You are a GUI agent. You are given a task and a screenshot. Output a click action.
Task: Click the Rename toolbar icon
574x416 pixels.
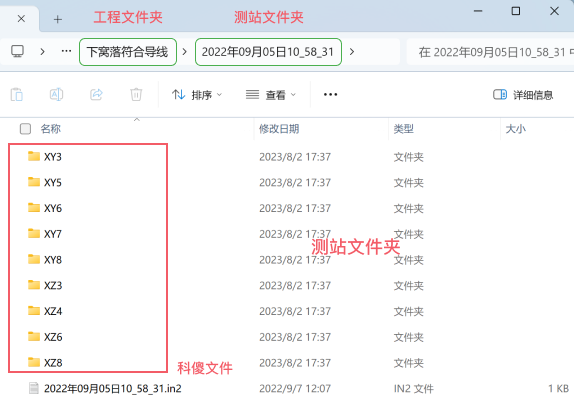tap(56, 94)
